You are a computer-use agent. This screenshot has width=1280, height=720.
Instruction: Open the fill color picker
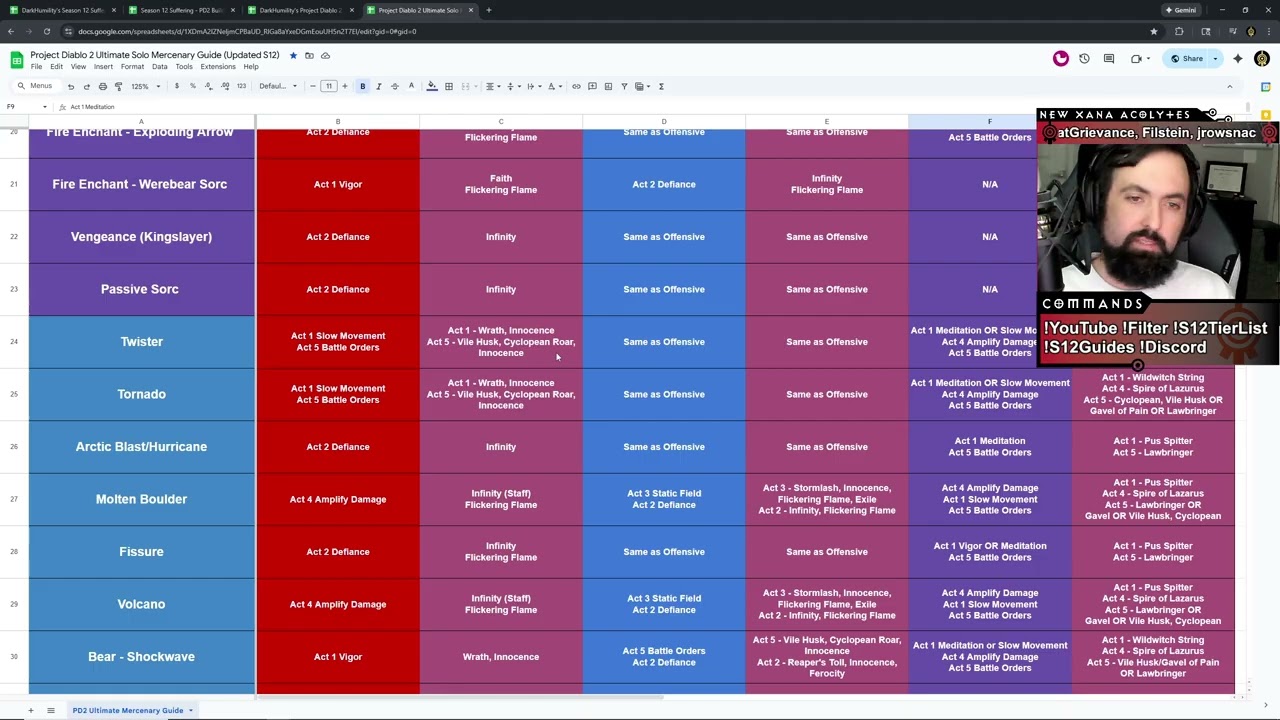(432, 86)
